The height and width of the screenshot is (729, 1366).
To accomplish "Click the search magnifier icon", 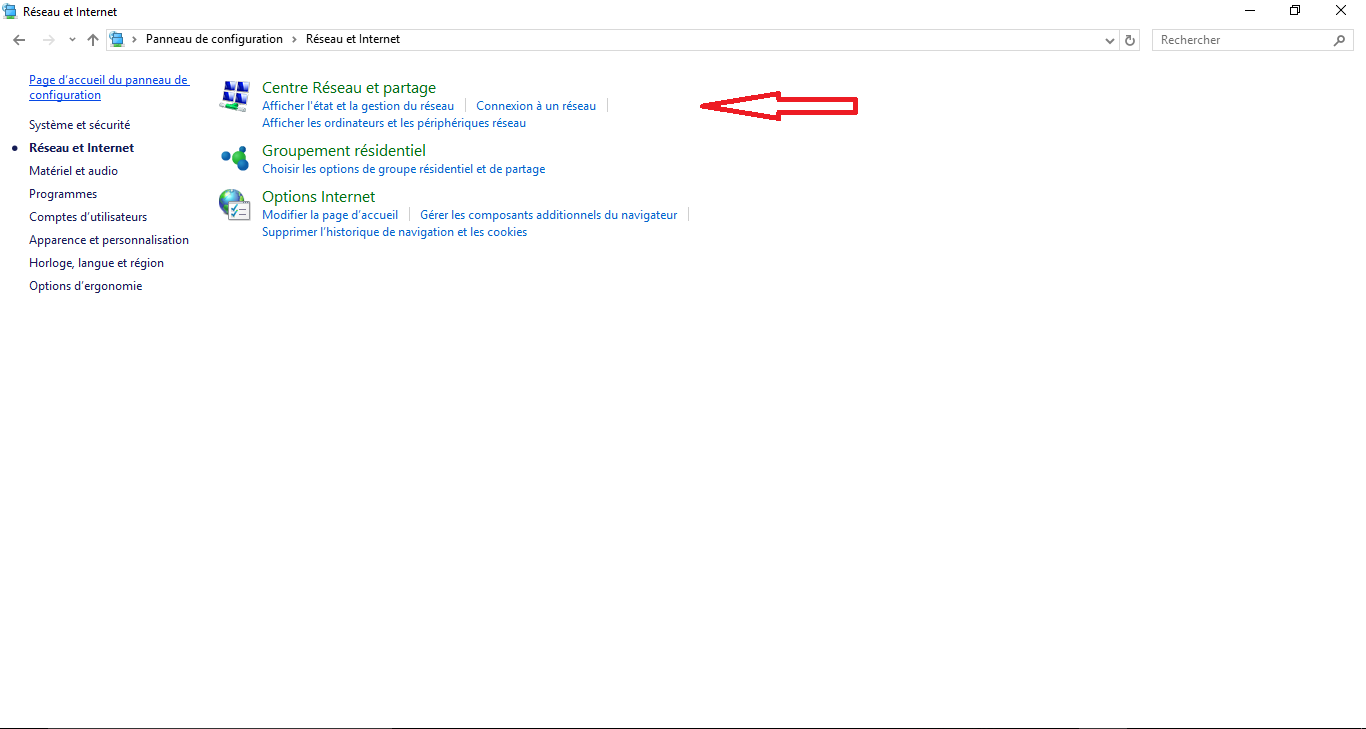I will tap(1340, 40).
